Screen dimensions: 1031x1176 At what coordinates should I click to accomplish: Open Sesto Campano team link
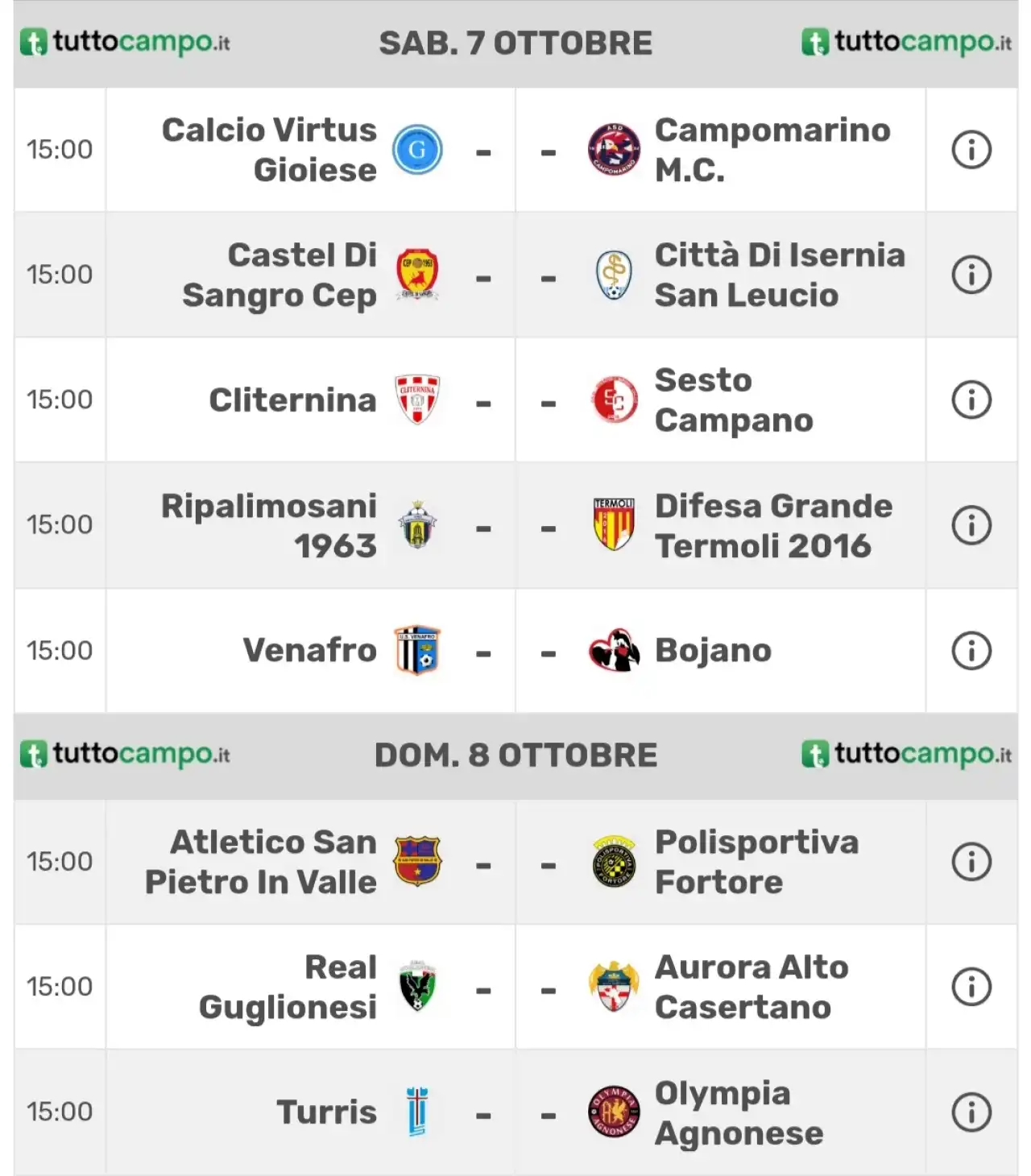click(734, 400)
